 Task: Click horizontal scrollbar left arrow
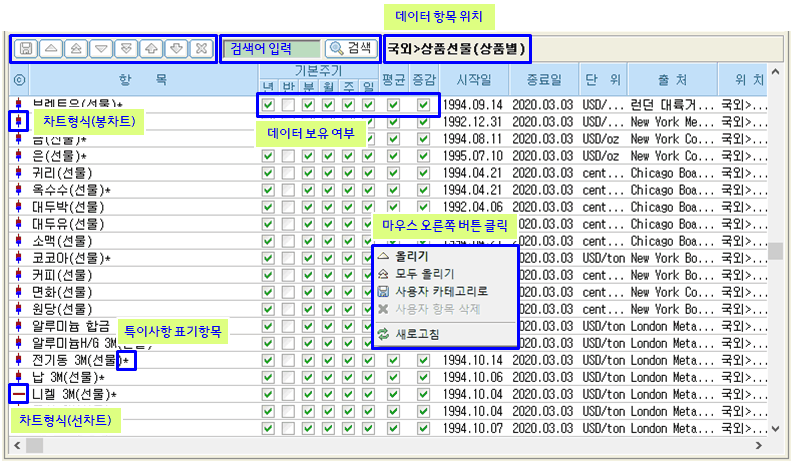coord(17,445)
